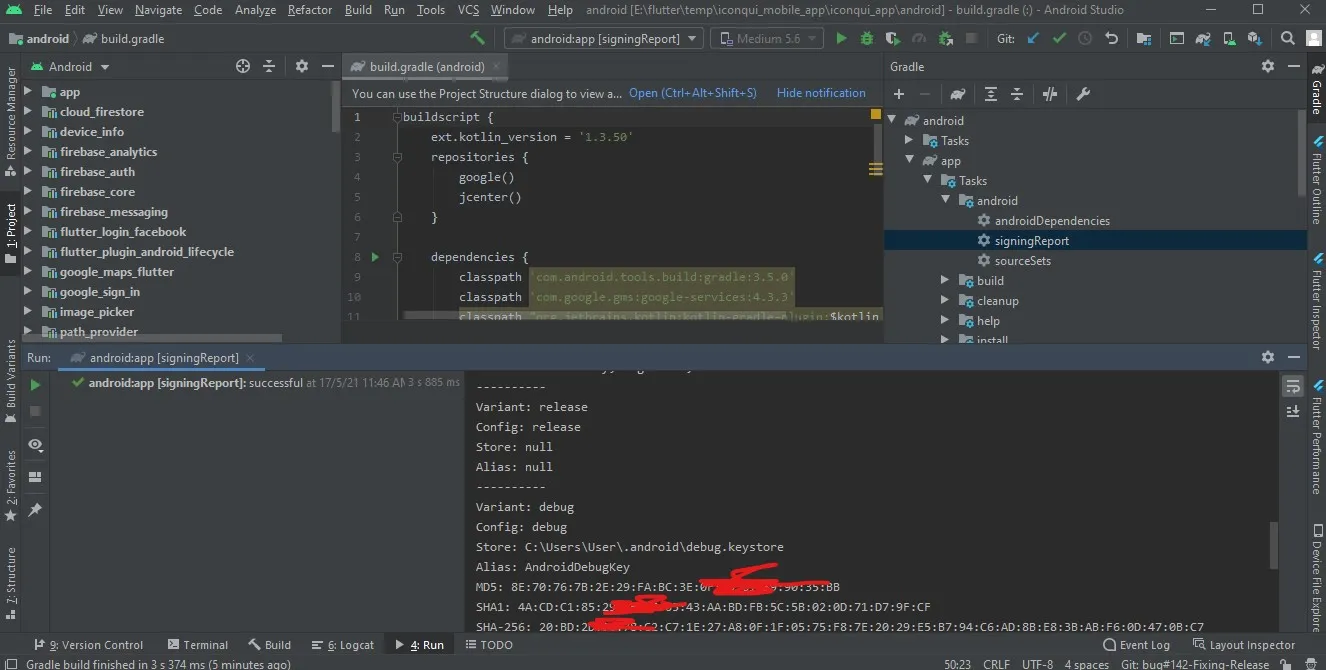Click Open (Ctrl+Alt+Shift+S) link in notification
The image size is (1326, 670).
click(x=693, y=93)
